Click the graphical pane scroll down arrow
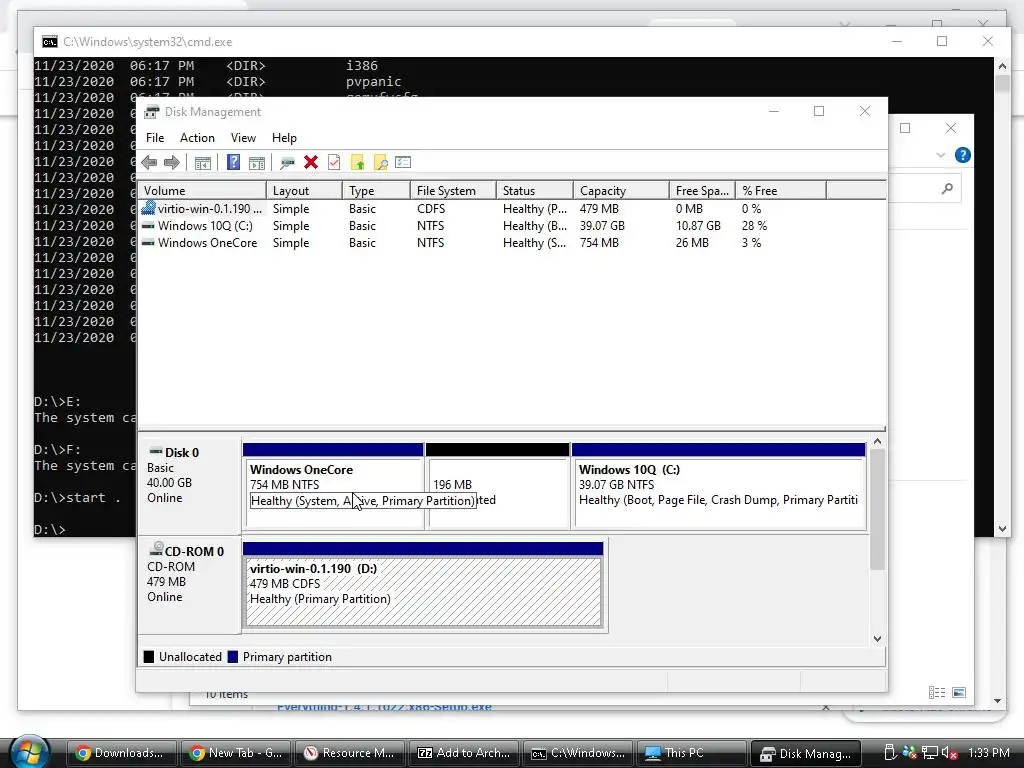The image size is (1024, 768). coord(878,639)
